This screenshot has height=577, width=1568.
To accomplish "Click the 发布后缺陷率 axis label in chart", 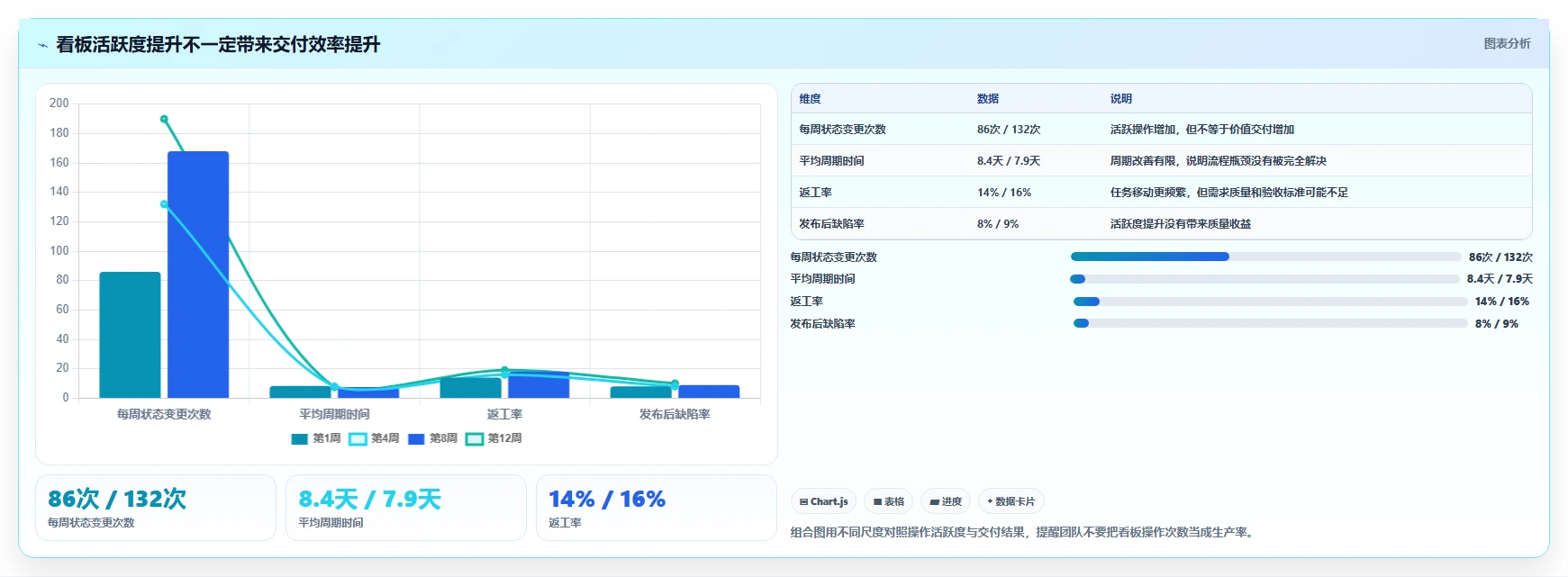I will point(675,414).
